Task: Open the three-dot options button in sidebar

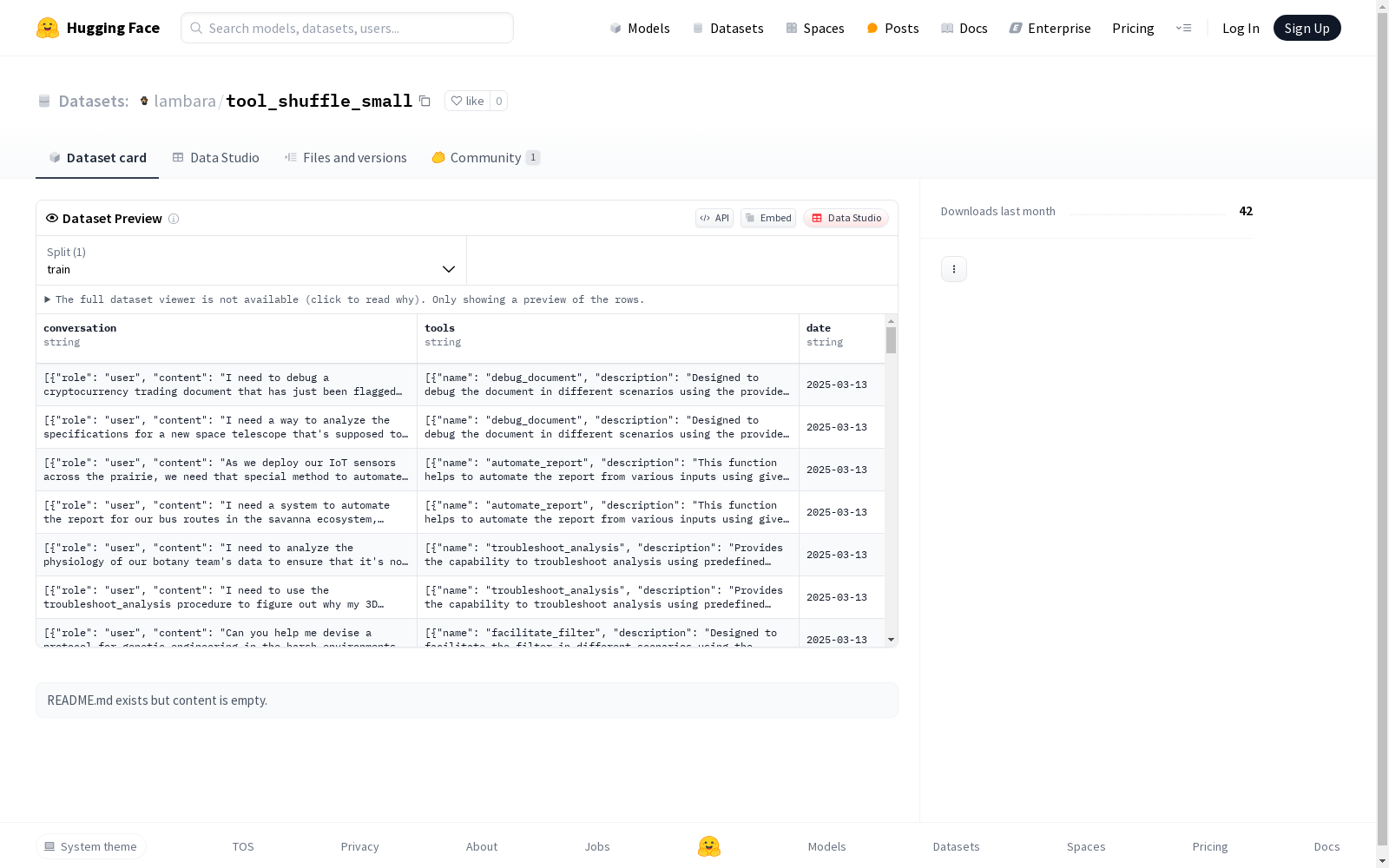Action: point(954,269)
